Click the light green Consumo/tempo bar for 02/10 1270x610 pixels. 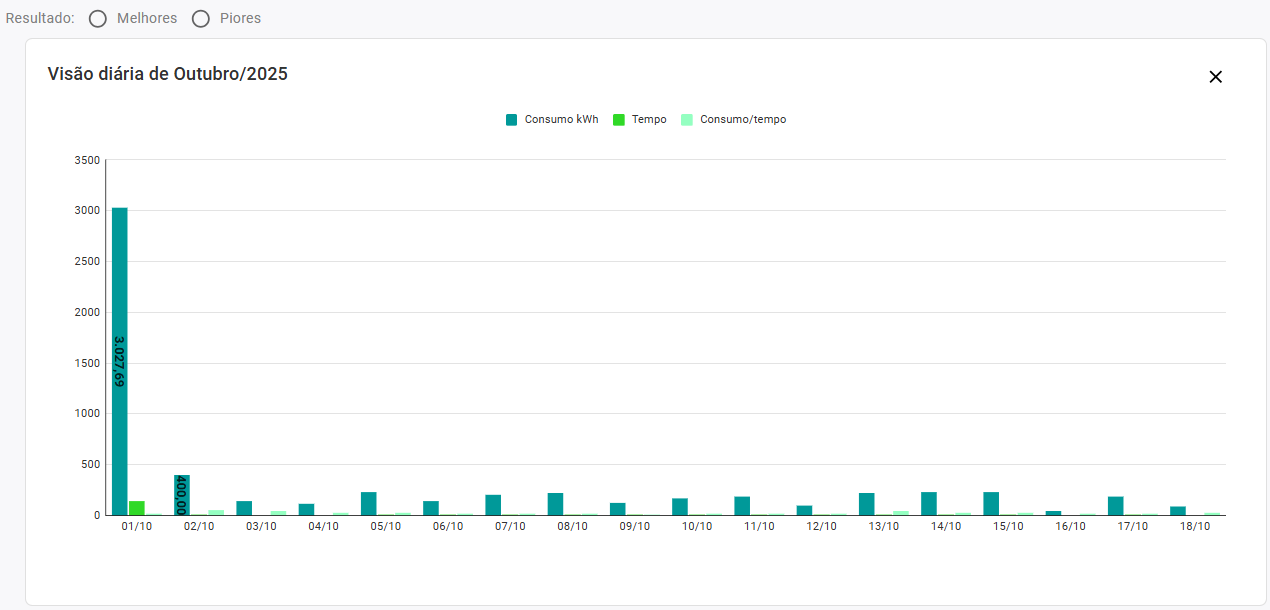[x=216, y=512]
